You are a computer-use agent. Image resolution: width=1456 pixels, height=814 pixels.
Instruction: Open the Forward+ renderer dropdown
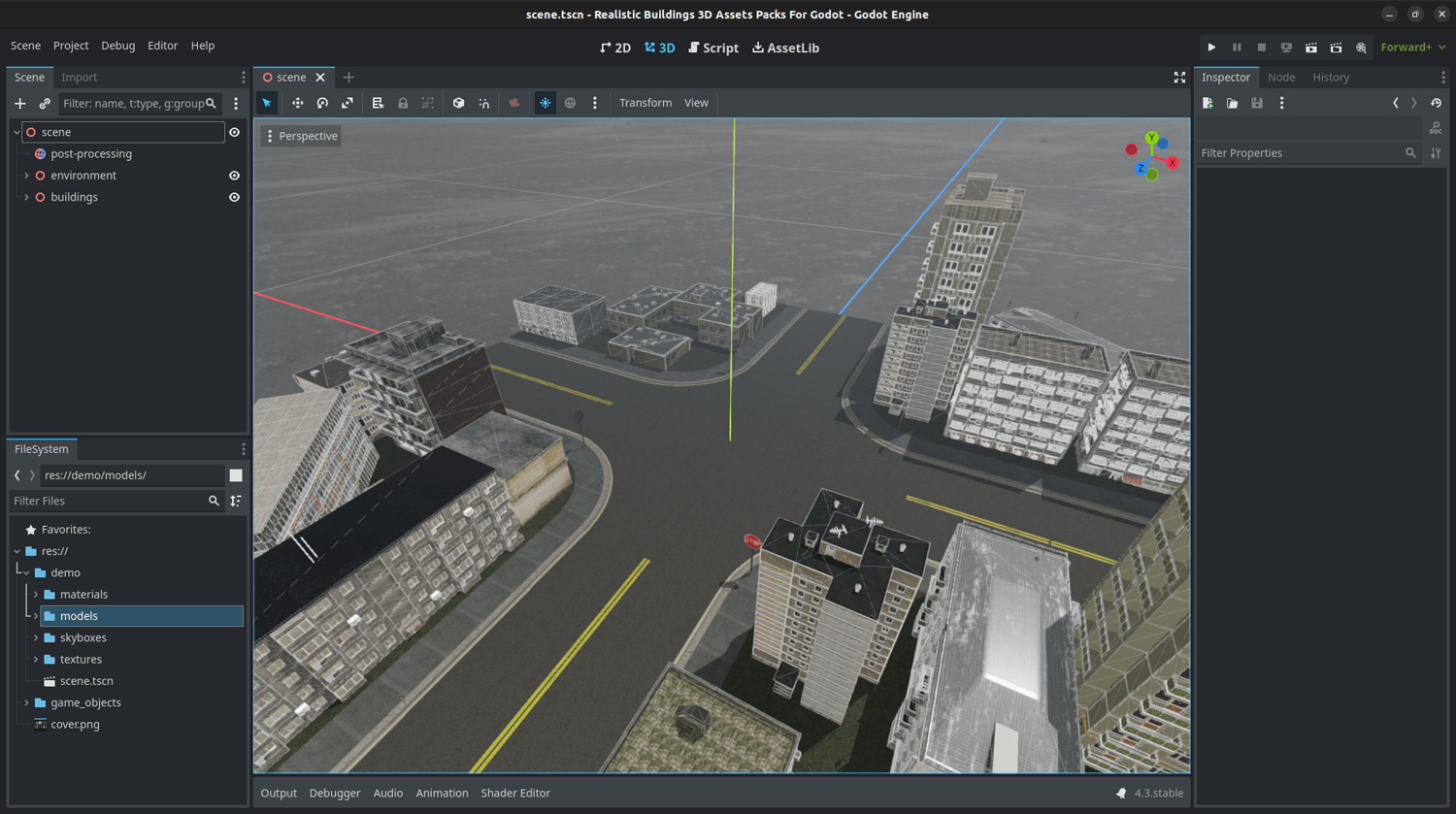pos(1413,48)
